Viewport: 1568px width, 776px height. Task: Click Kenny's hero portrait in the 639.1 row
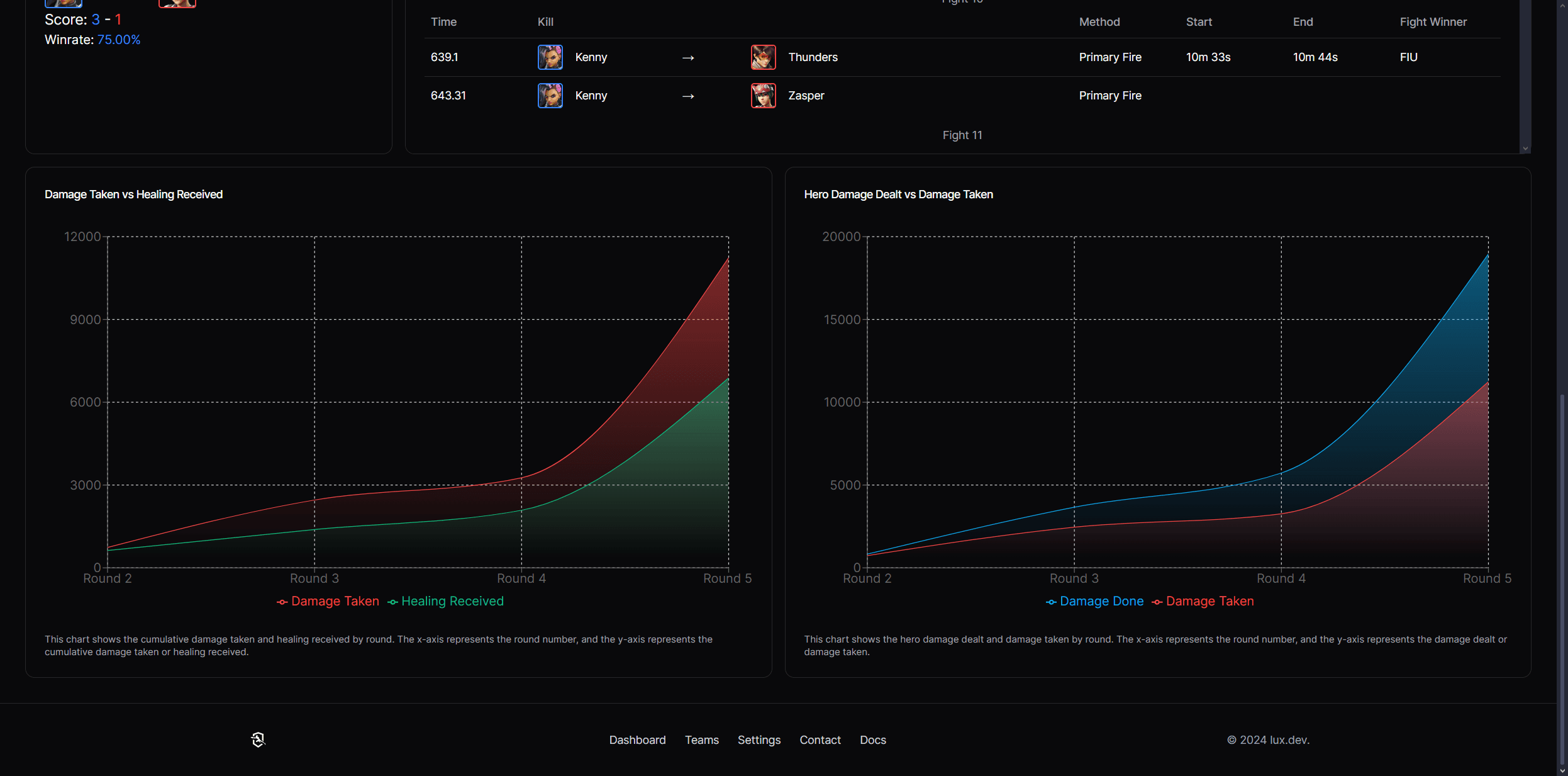[x=550, y=57]
